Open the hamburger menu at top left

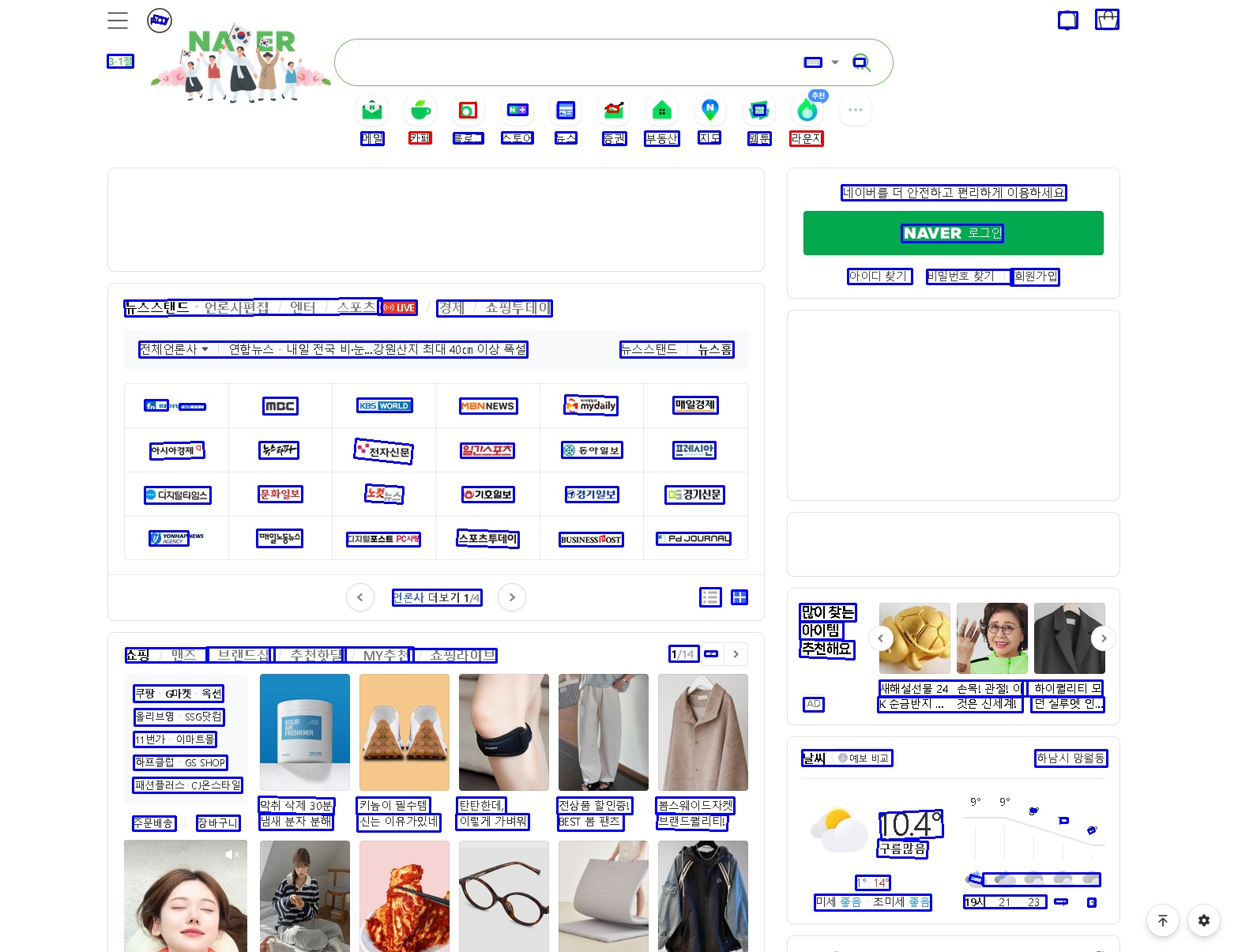pos(118,21)
